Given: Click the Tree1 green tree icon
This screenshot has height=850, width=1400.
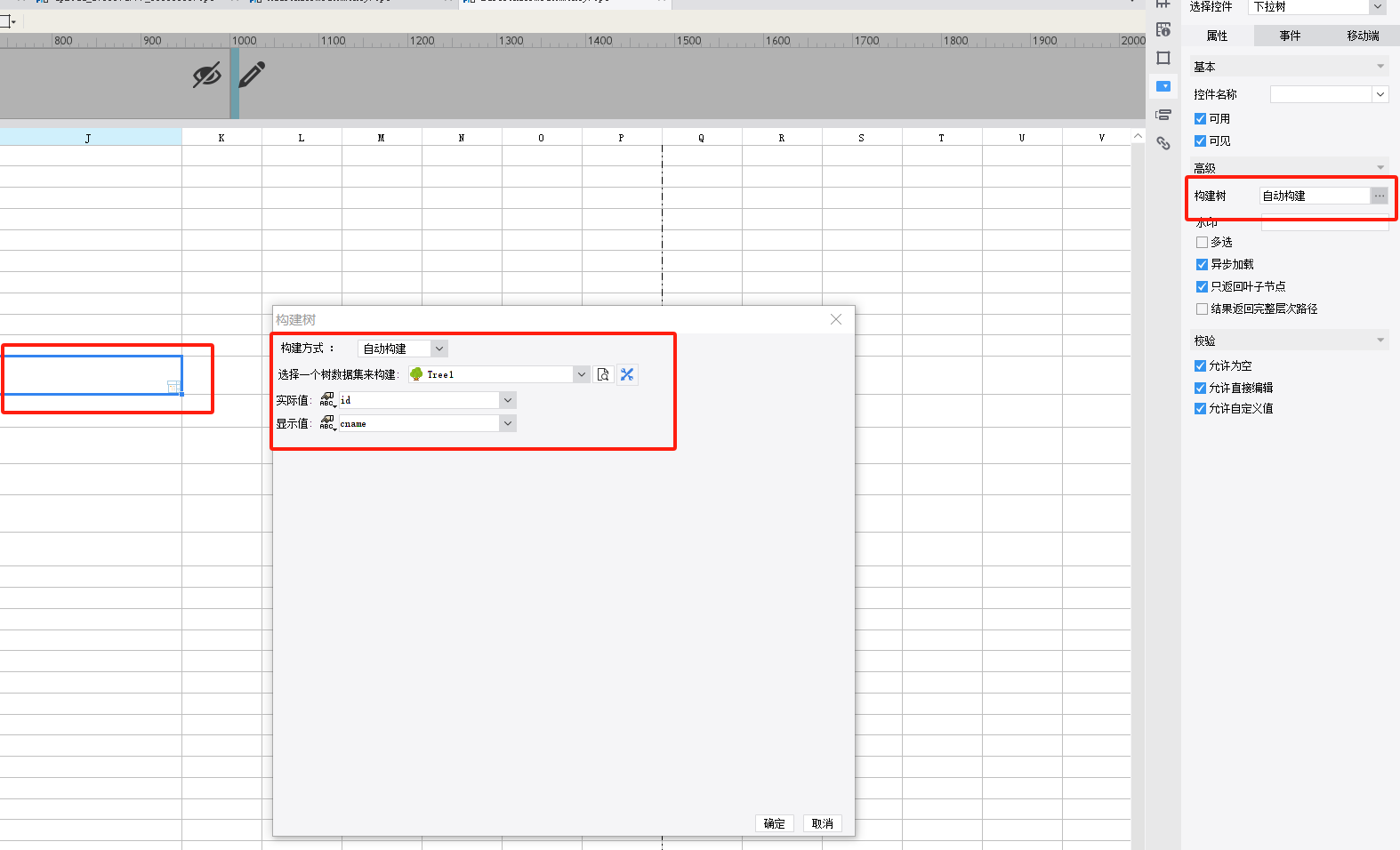Looking at the screenshot, I should (416, 374).
